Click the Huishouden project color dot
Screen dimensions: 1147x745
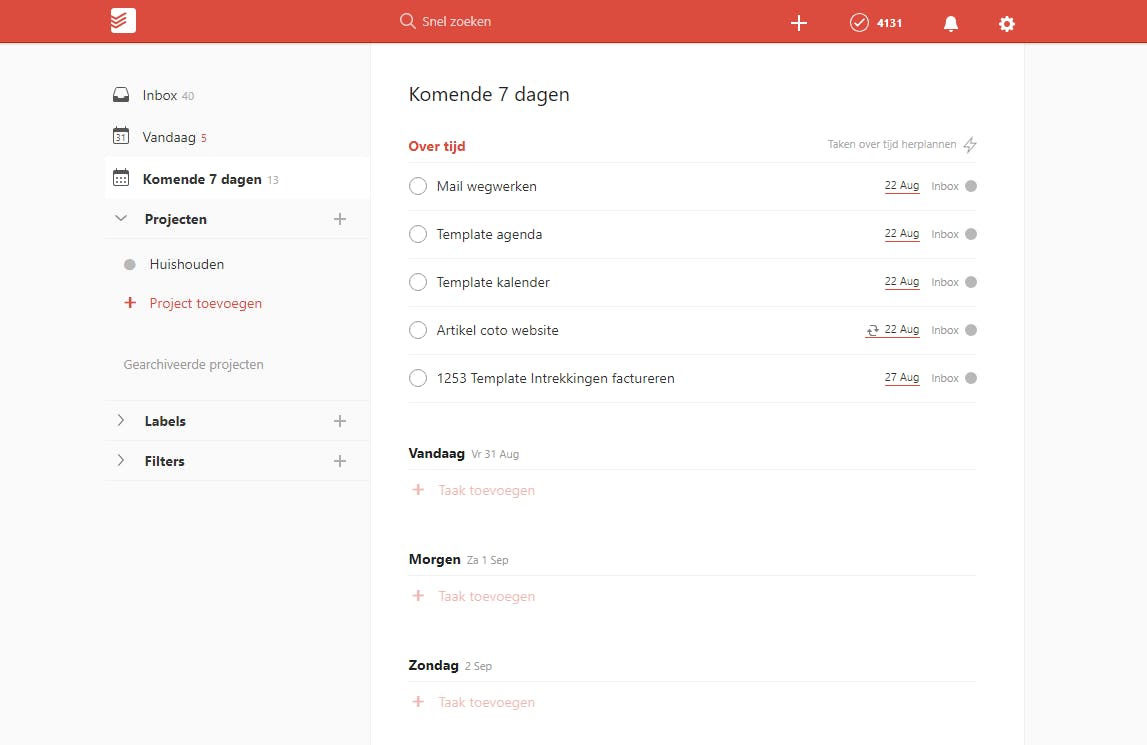click(x=129, y=264)
